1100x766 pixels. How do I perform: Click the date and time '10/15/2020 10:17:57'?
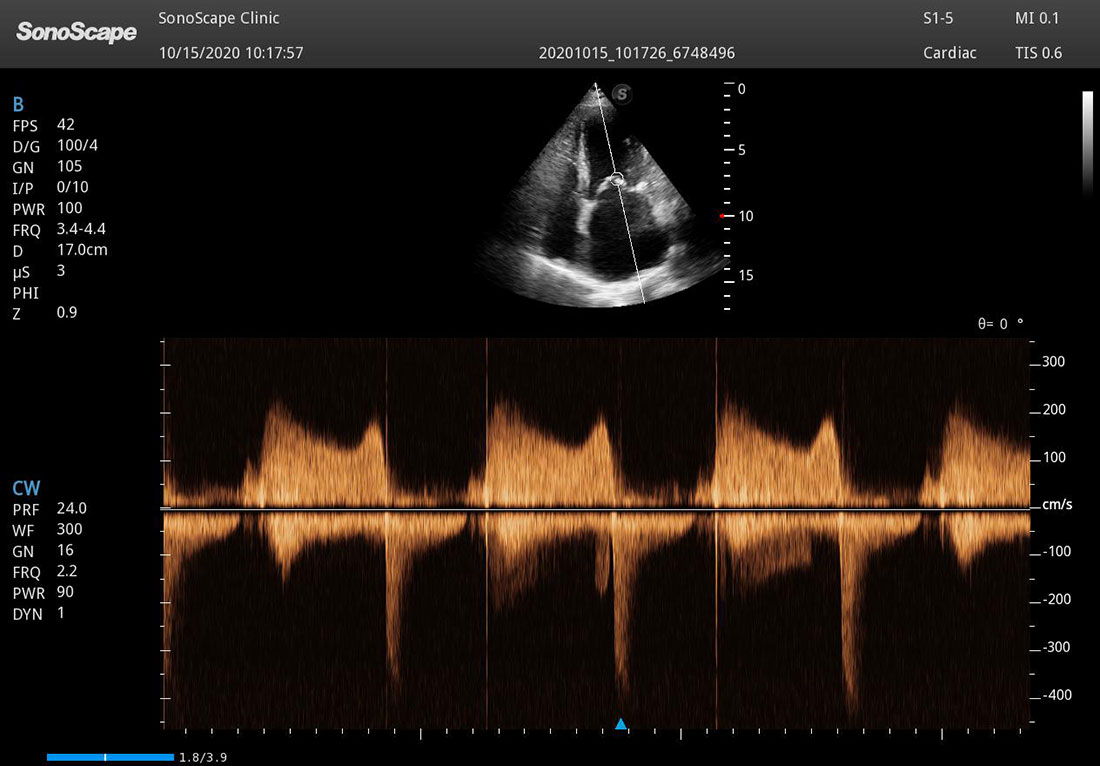pos(231,53)
